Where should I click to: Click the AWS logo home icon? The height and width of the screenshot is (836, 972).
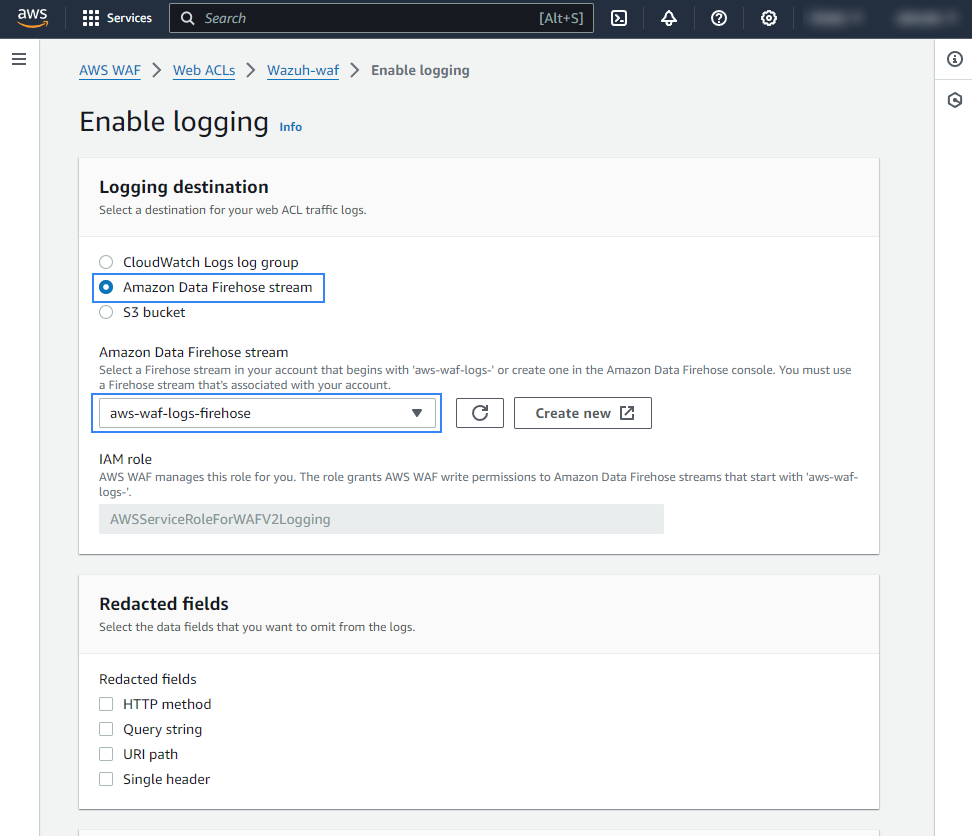tap(32, 18)
